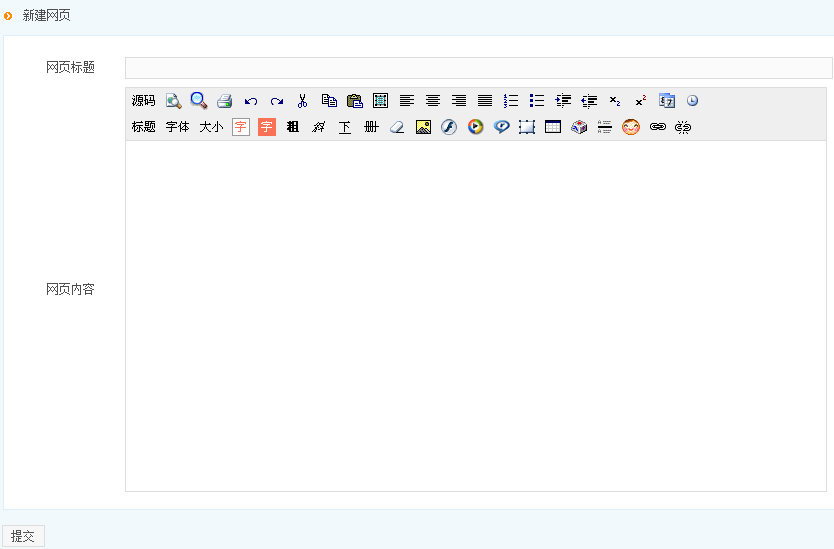The height and width of the screenshot is (549, 834).
Task: Switch to 源码 source code view
Action: 144,101
